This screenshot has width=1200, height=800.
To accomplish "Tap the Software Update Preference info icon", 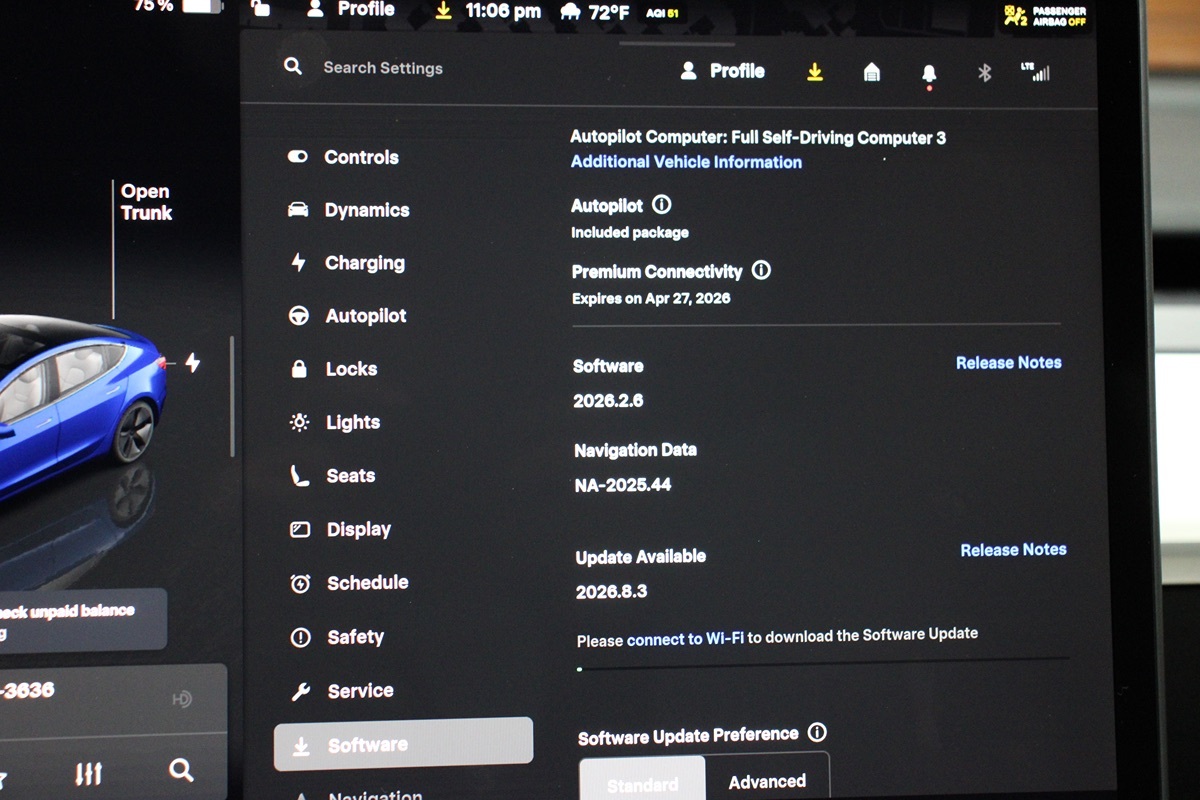I will tap(817, 733).
